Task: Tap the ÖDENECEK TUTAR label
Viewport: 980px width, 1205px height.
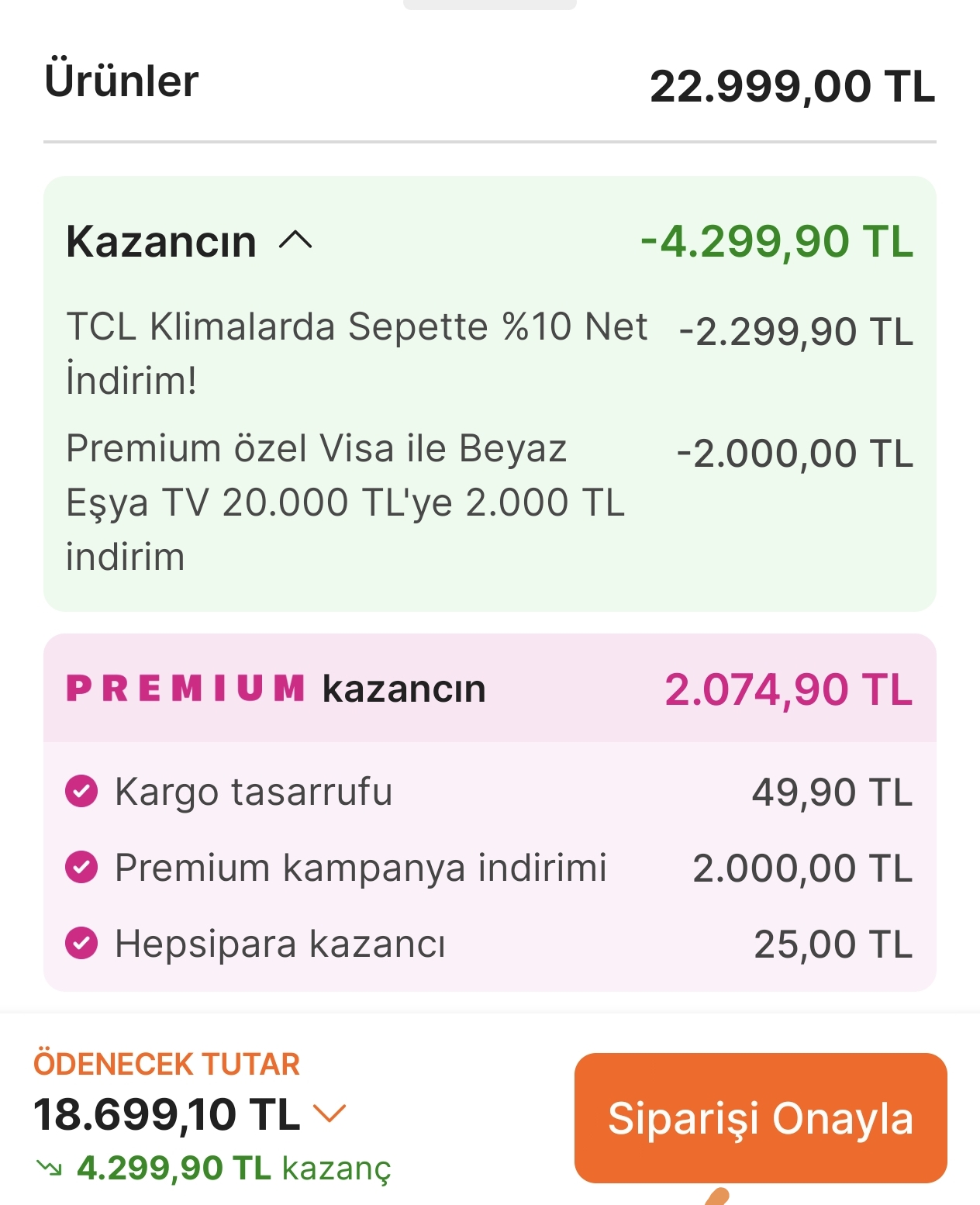Action: pyautogui.click(x=167, y=1064)
